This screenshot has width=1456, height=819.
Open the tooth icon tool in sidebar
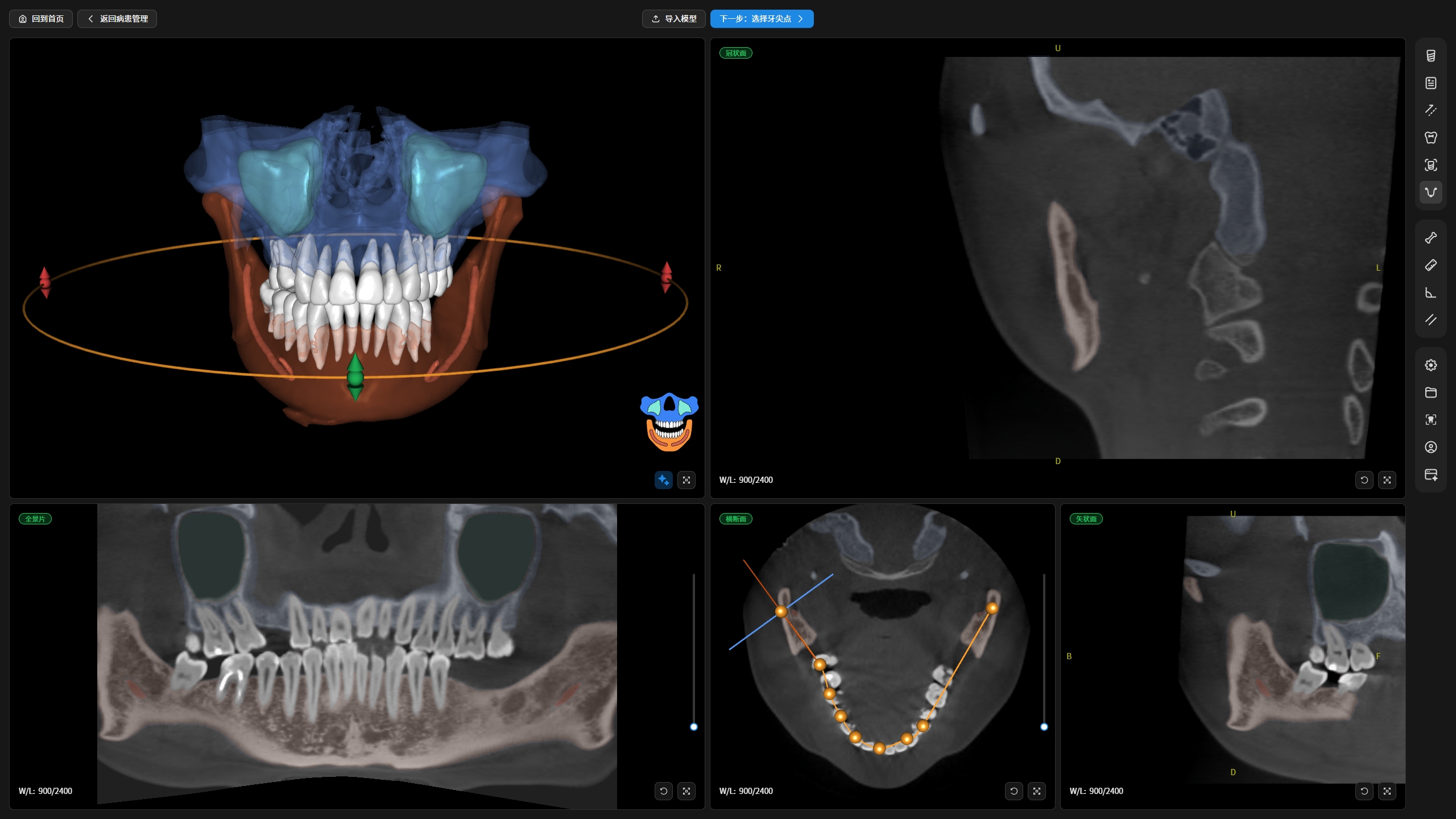[1430, 138]
